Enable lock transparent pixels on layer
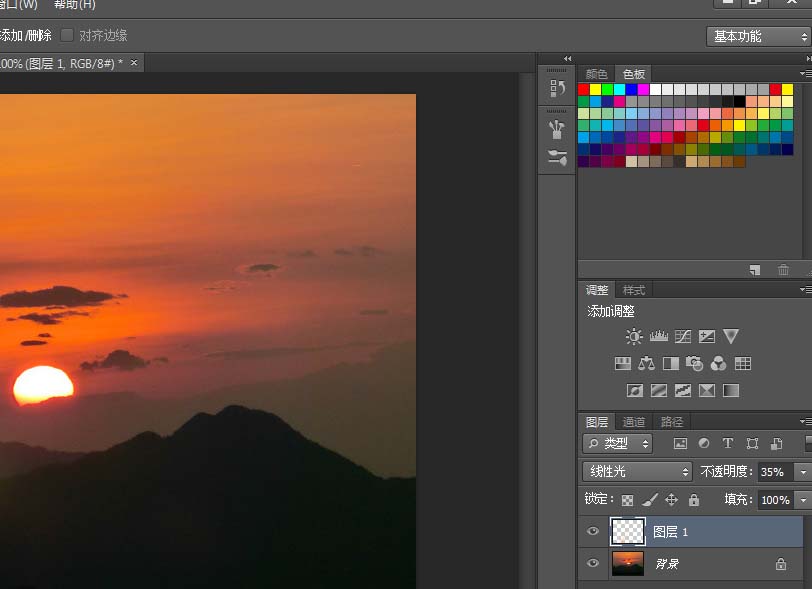The width and height of the screenshot is (812, 589). (x=627, y=500)
